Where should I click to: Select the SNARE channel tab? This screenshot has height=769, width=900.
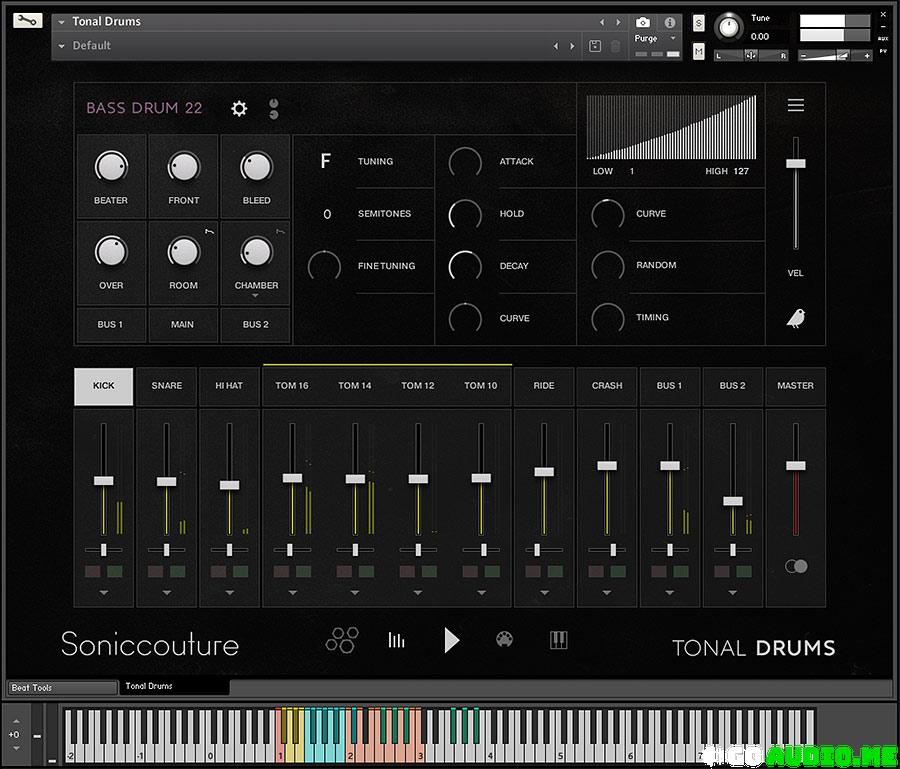(167, 386)
